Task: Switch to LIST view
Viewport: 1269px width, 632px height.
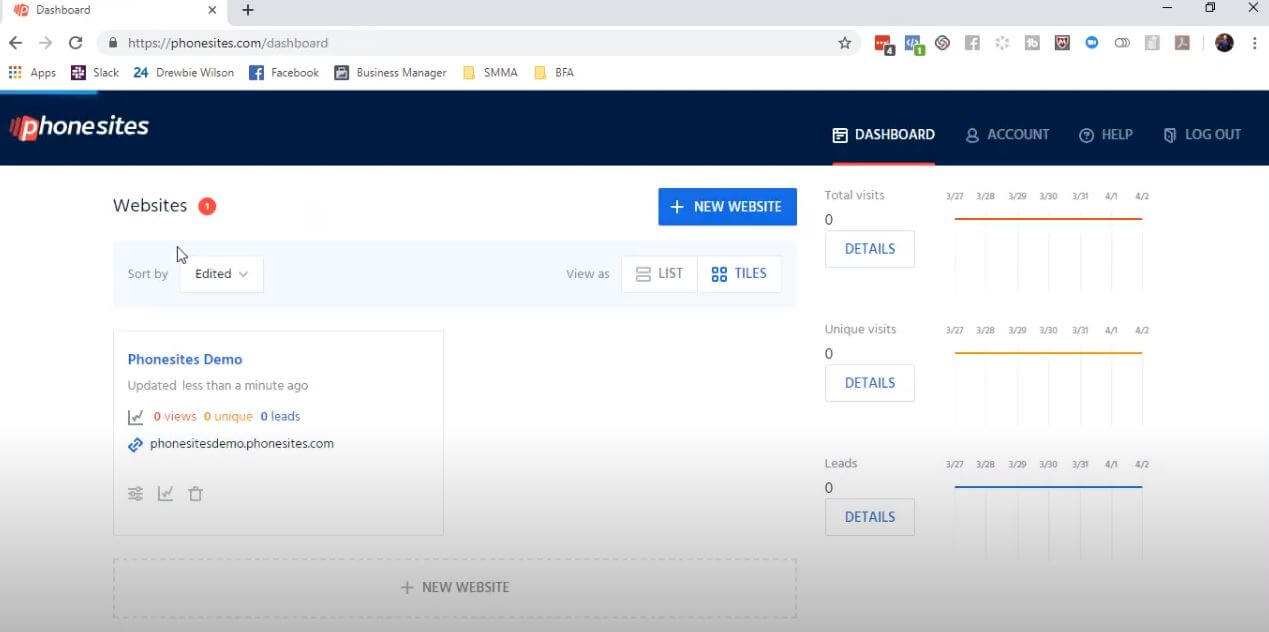Action: pos(660,274)
